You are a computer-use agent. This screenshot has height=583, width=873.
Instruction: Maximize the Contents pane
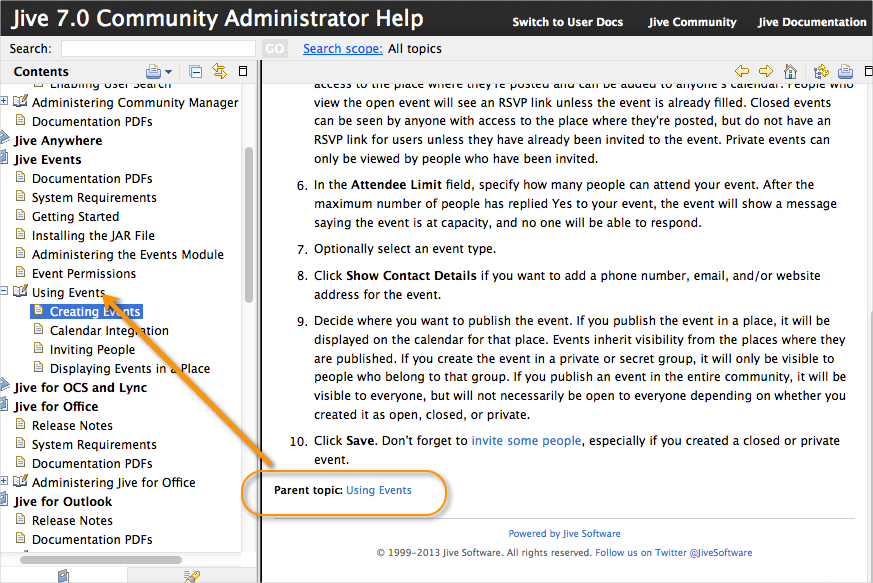pos(243,71)
